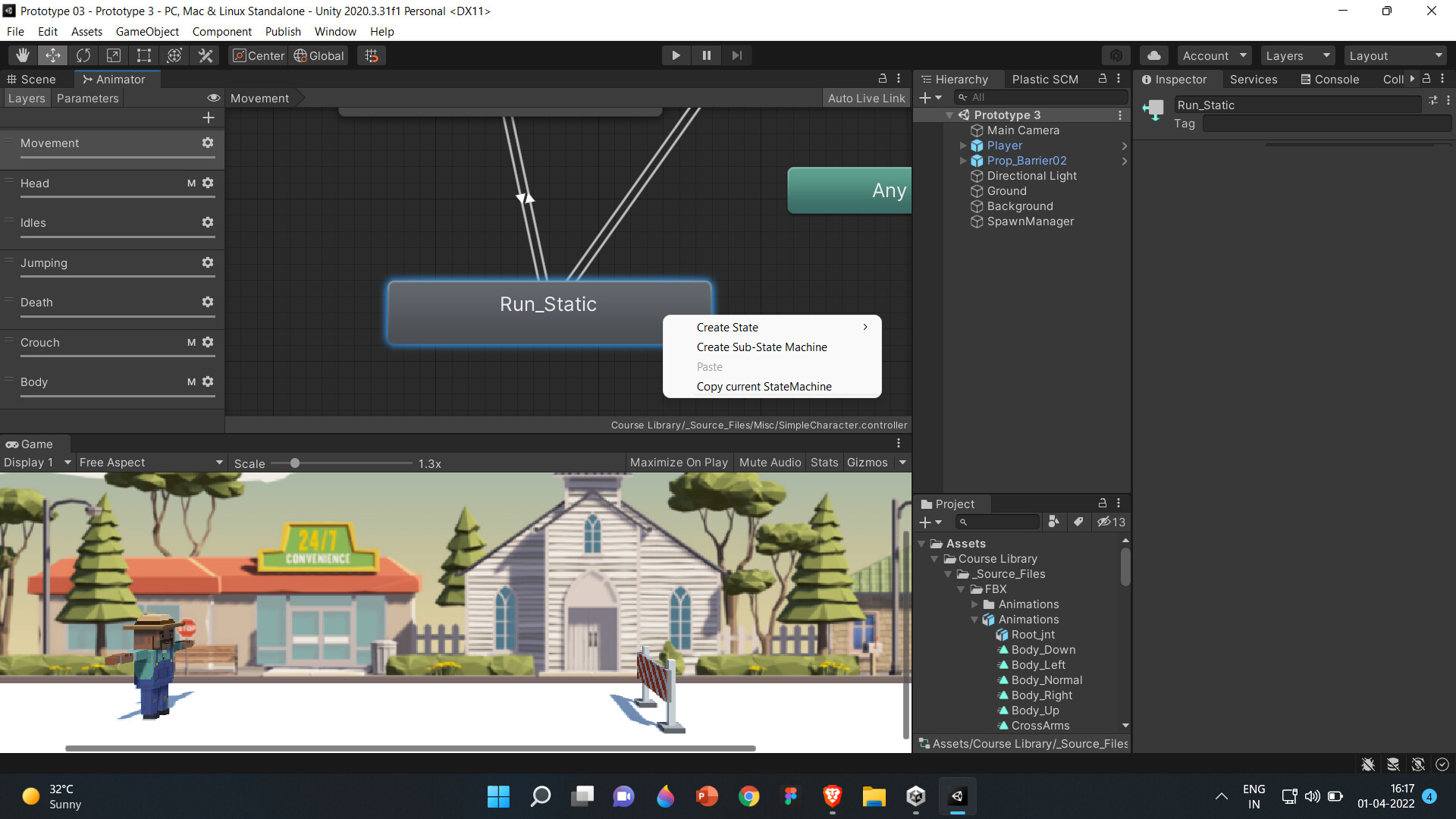Toggle the mask indicator on the Crouch layer

[190, 342]
